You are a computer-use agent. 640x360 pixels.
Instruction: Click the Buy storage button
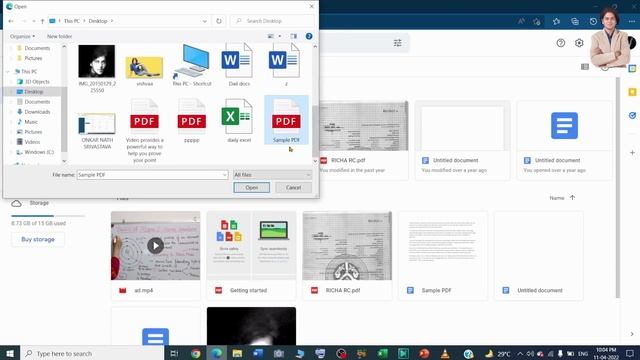pos(38,239)
